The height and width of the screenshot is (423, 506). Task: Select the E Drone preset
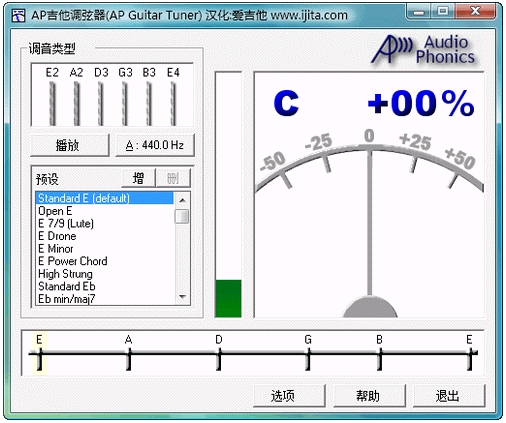click(x=105, y=236)
